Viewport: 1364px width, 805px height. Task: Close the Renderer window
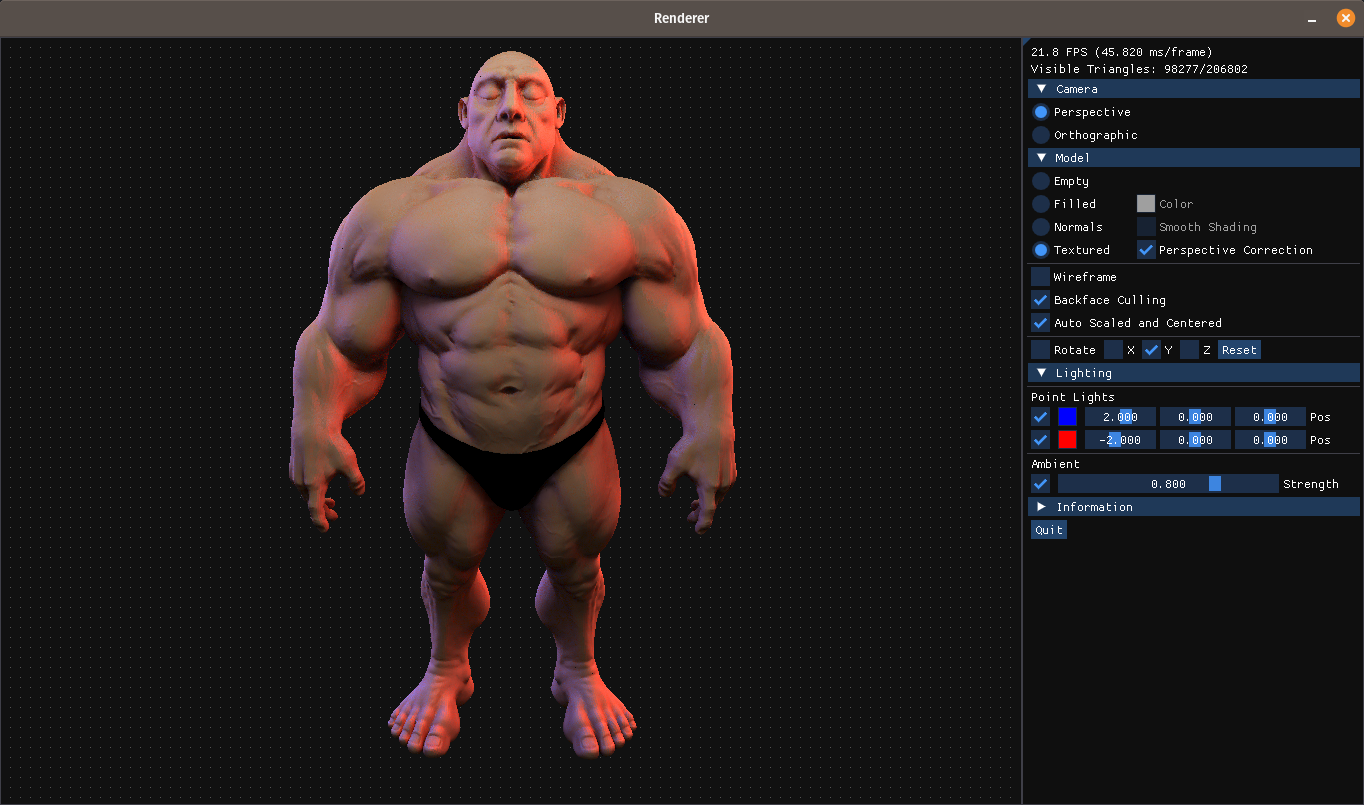[1345, 18]
